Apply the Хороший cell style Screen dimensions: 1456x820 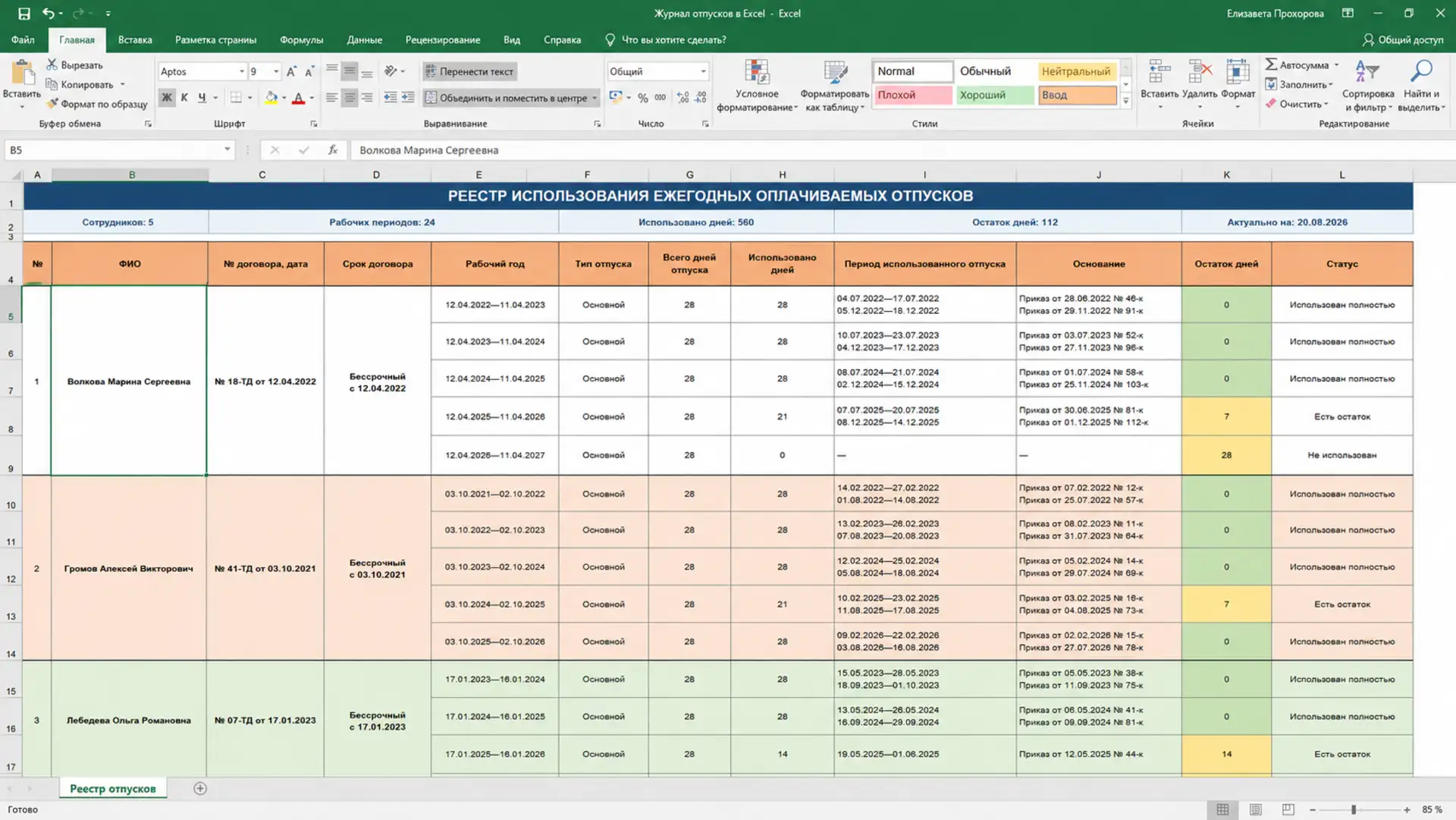click(993, 95)
